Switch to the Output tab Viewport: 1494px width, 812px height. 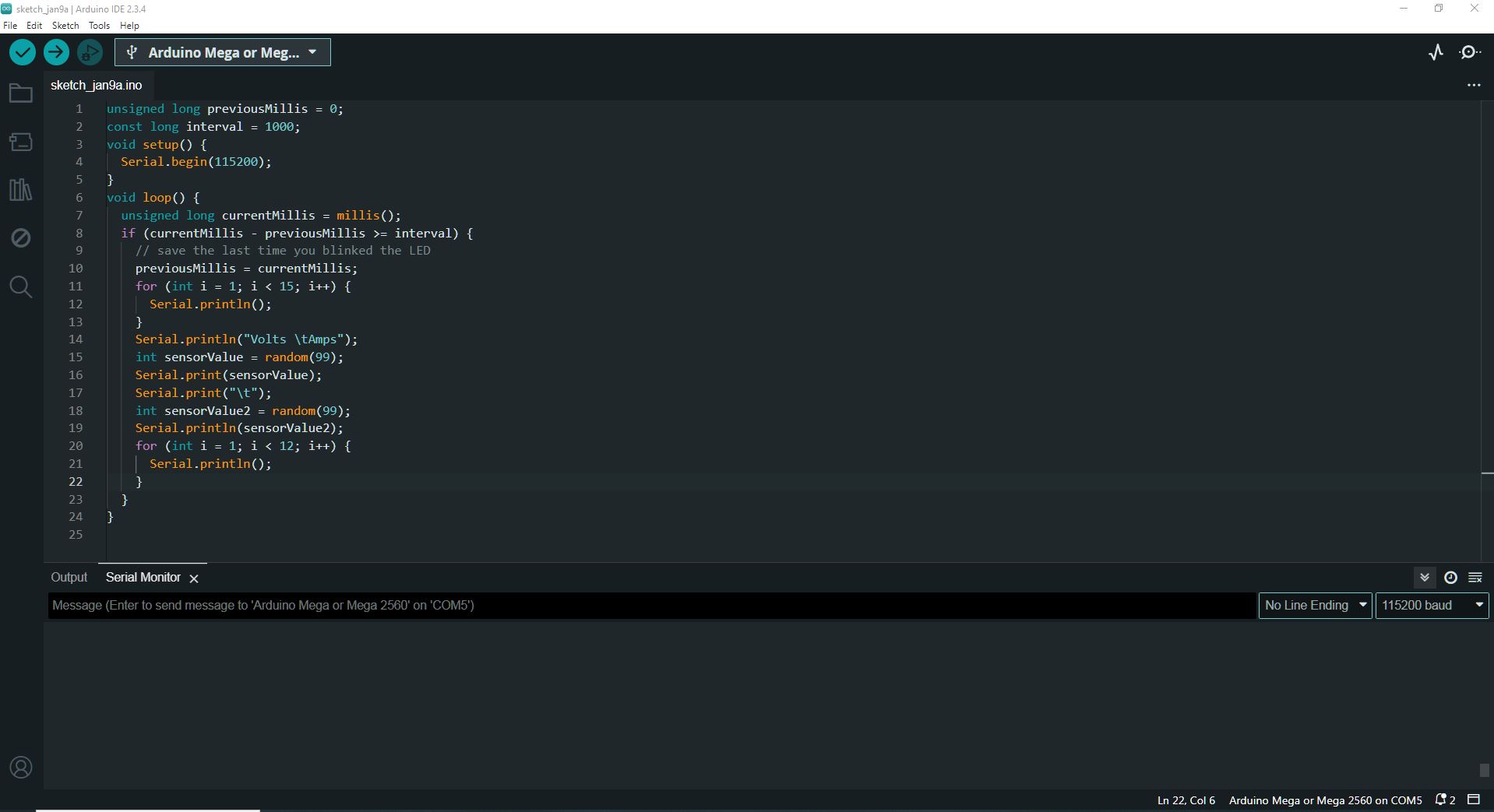tap(68, 577)
